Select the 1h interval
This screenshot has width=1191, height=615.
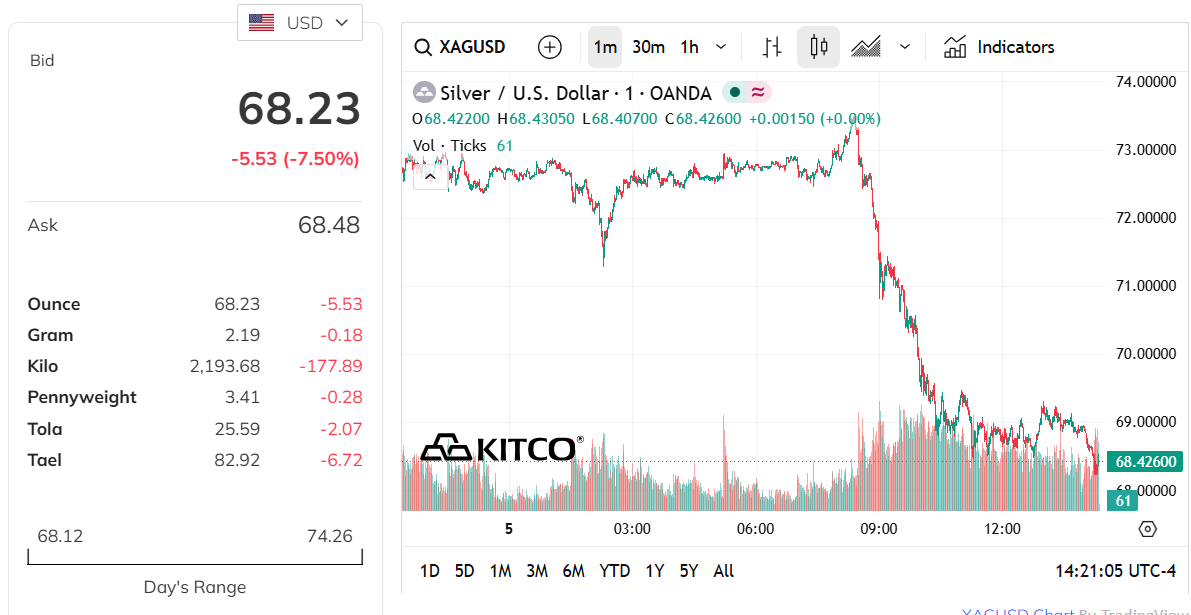690,47
